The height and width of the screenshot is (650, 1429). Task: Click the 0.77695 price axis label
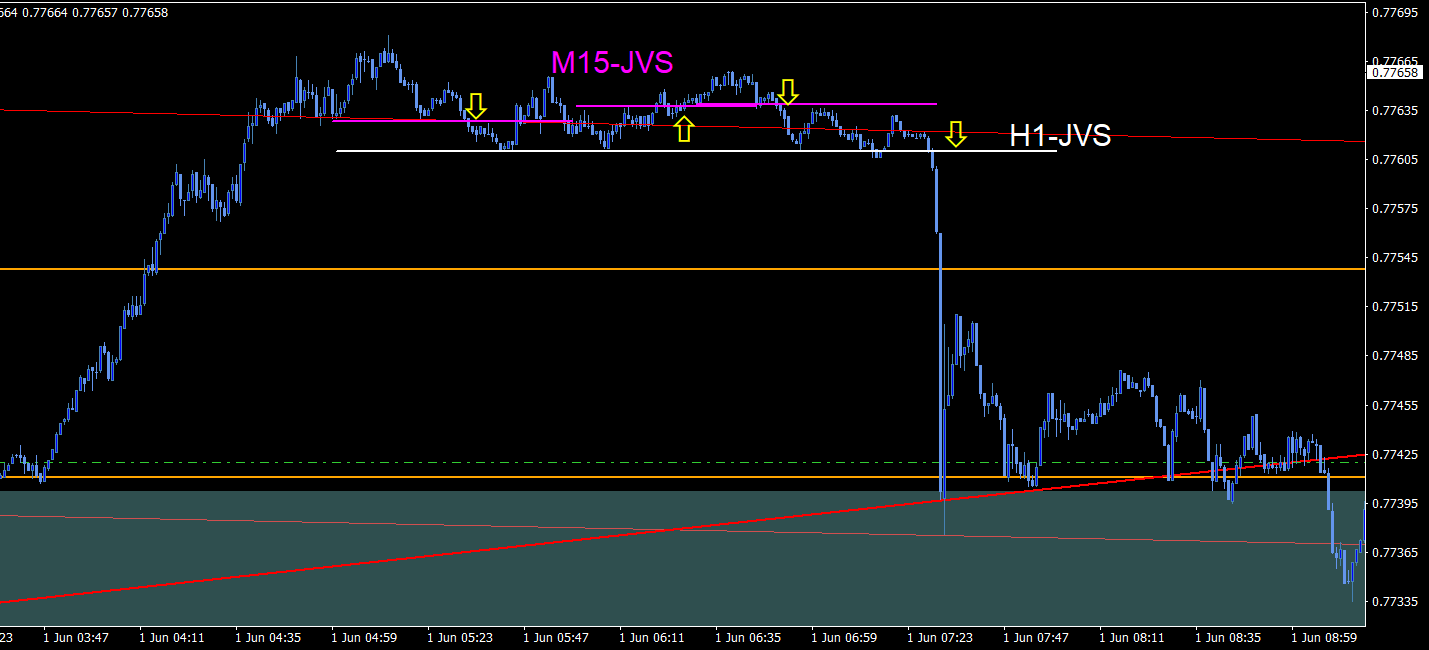[x=1397, y=13]
